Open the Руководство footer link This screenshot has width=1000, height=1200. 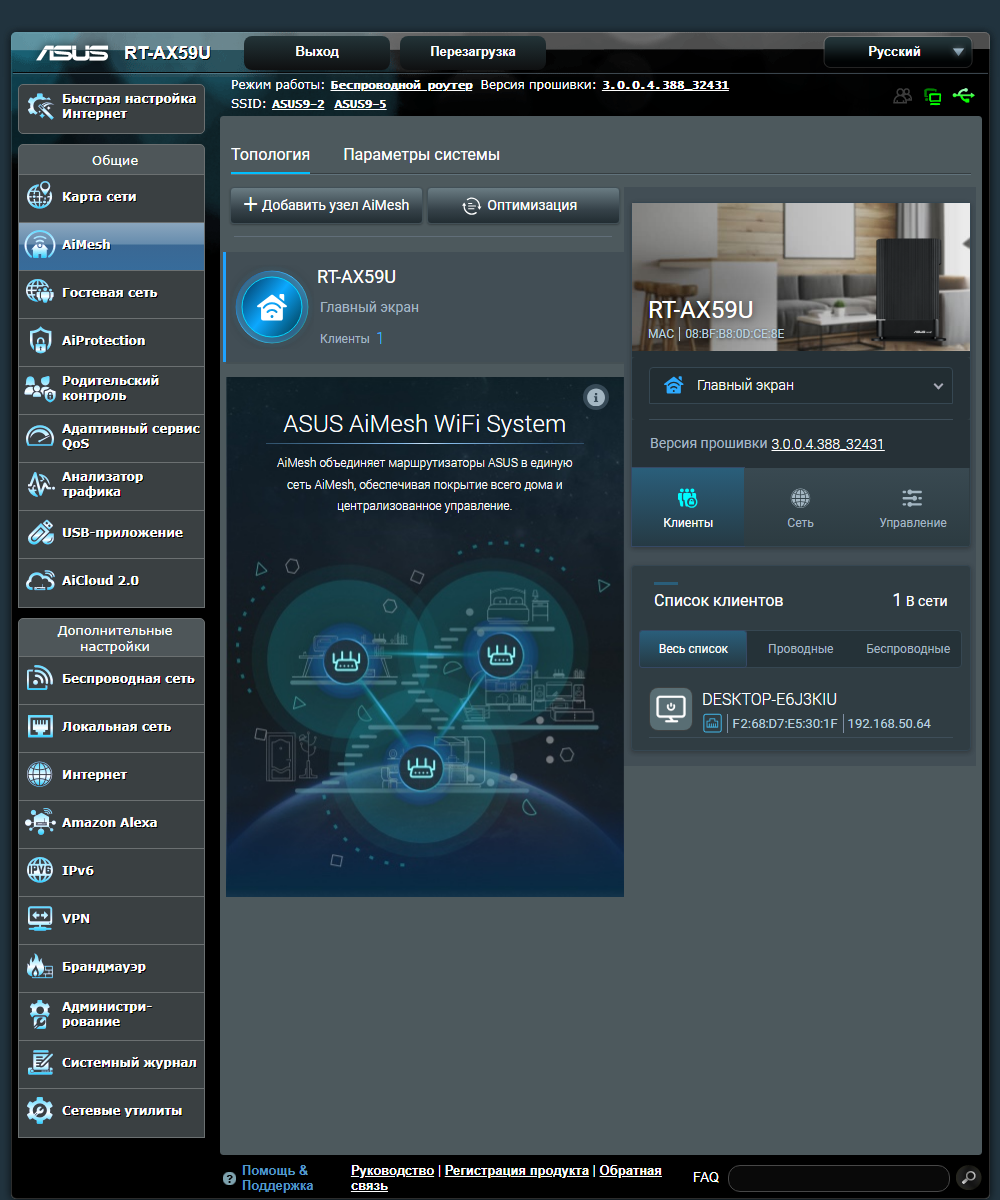392,1170
